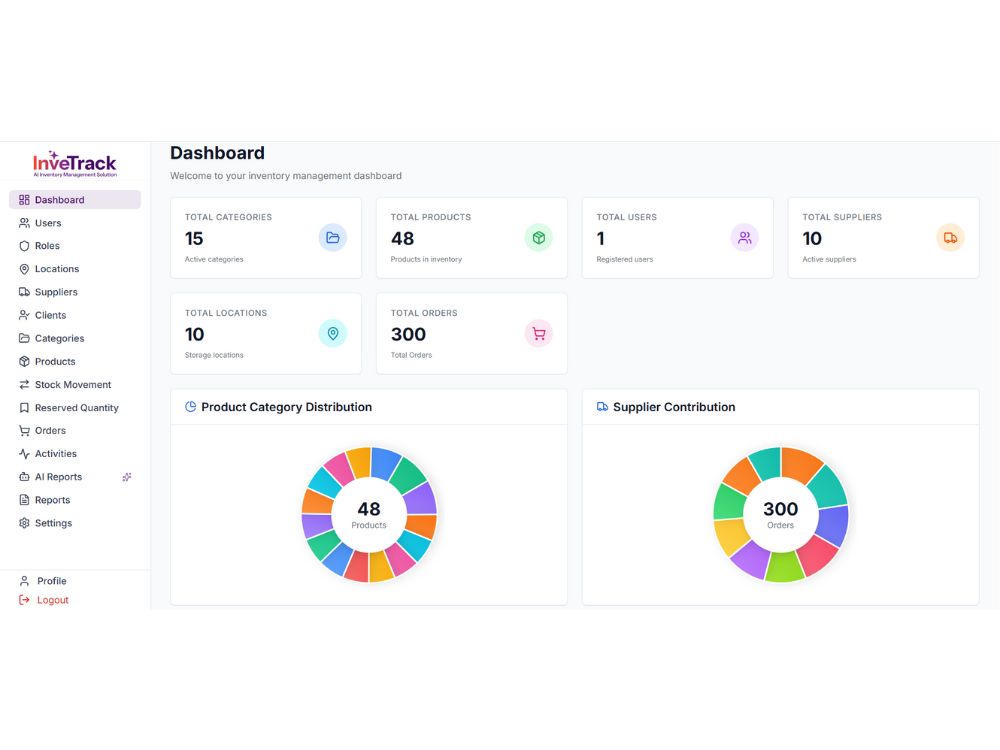This screenshot has width=1000, height=750.
Task: Open the Roles section
Action: point(75,246)
